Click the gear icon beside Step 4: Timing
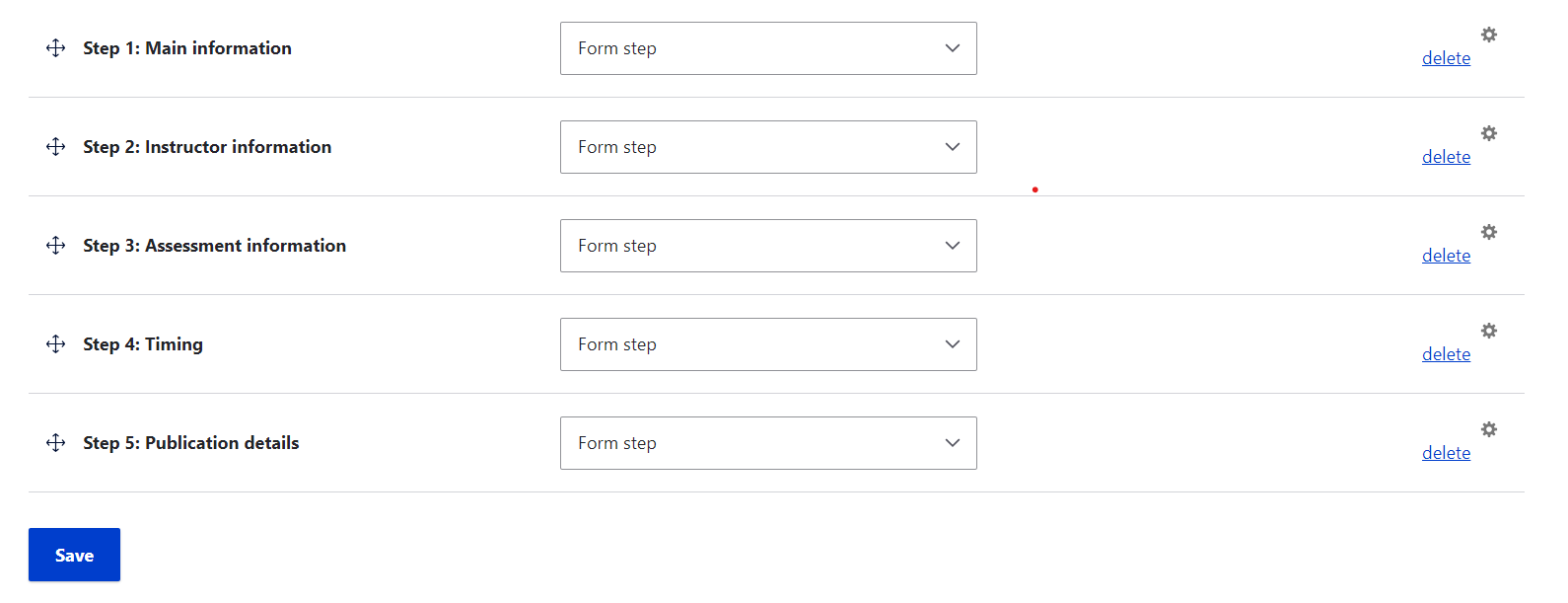This screenshot has height=603, width=1568. coord(1488,331)
